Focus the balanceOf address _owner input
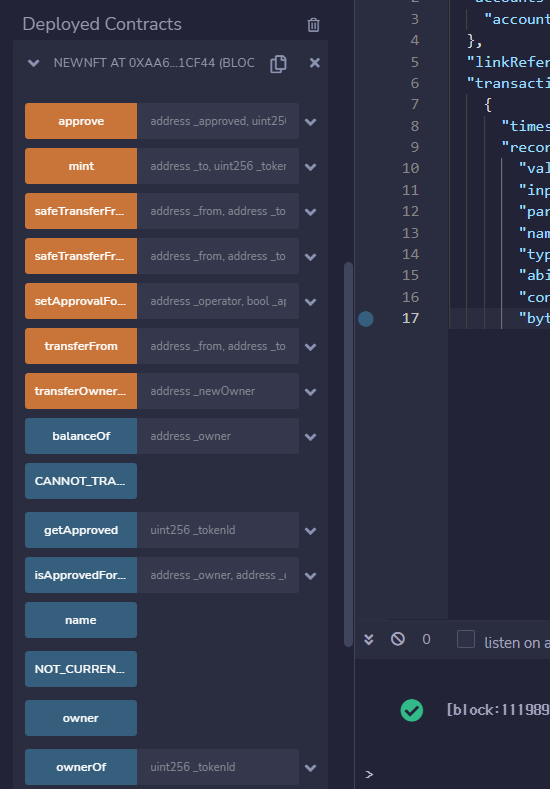 tap(218, 436)
